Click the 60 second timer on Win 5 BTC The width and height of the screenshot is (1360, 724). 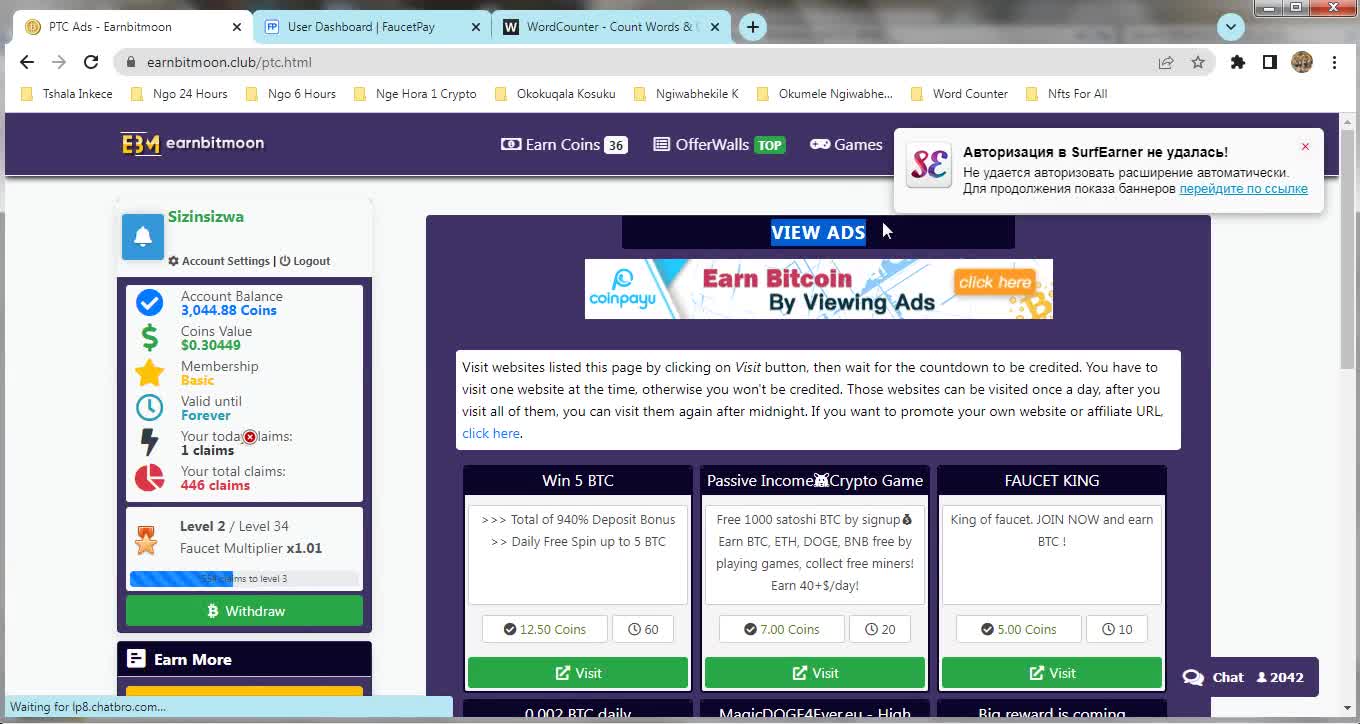[643, 629]
